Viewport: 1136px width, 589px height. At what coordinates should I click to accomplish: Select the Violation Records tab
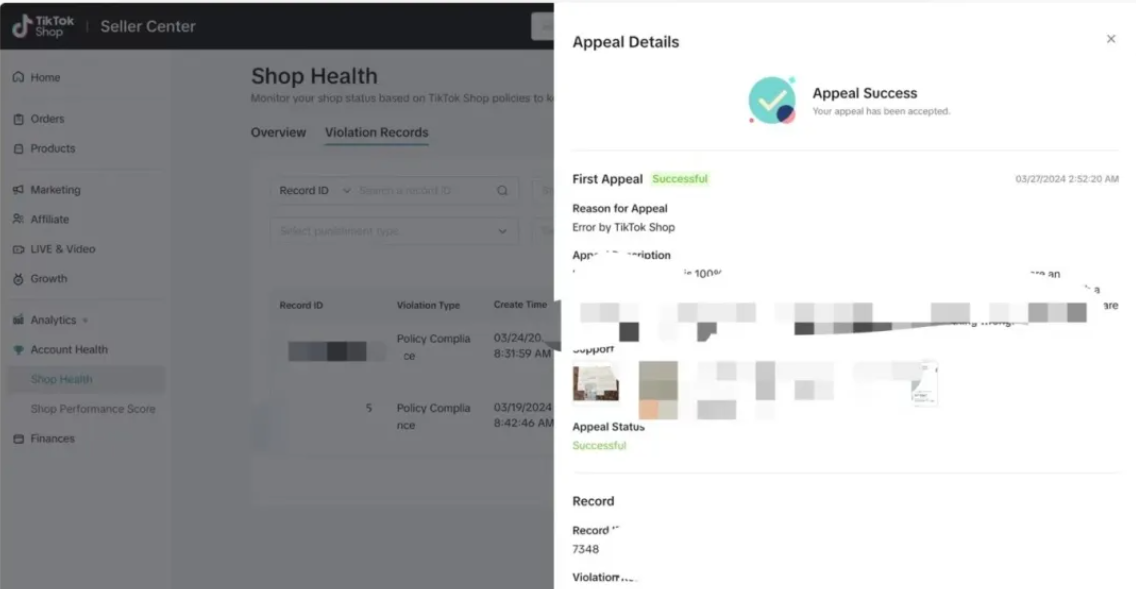click(376, 133)
